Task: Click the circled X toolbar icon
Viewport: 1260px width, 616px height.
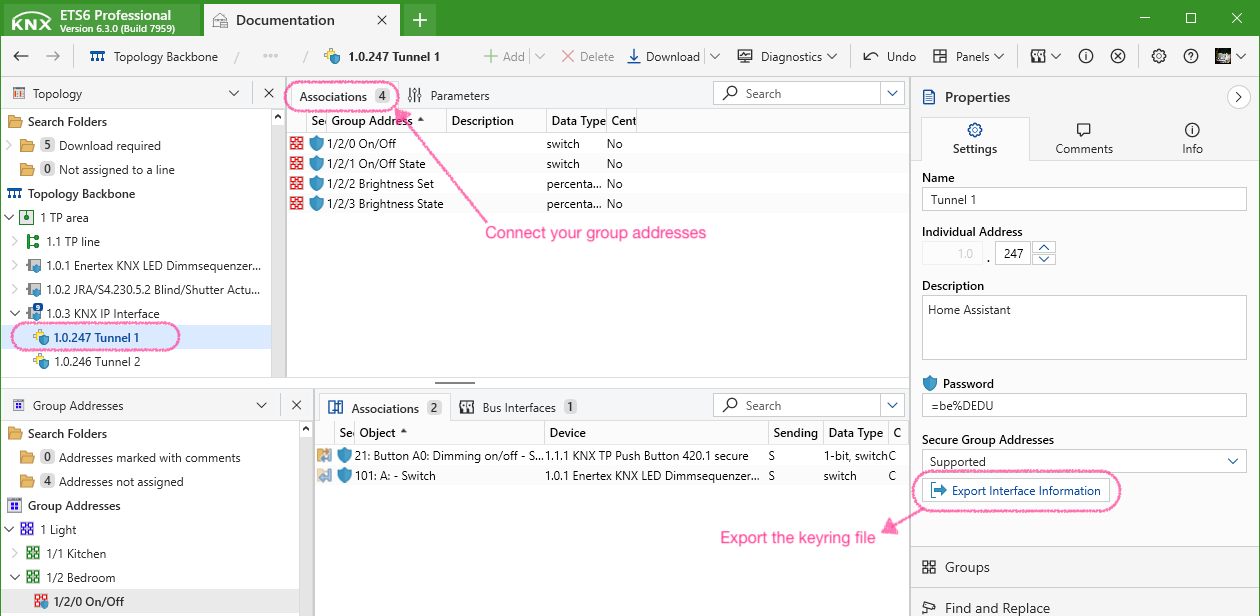Action: (1118, 56)
